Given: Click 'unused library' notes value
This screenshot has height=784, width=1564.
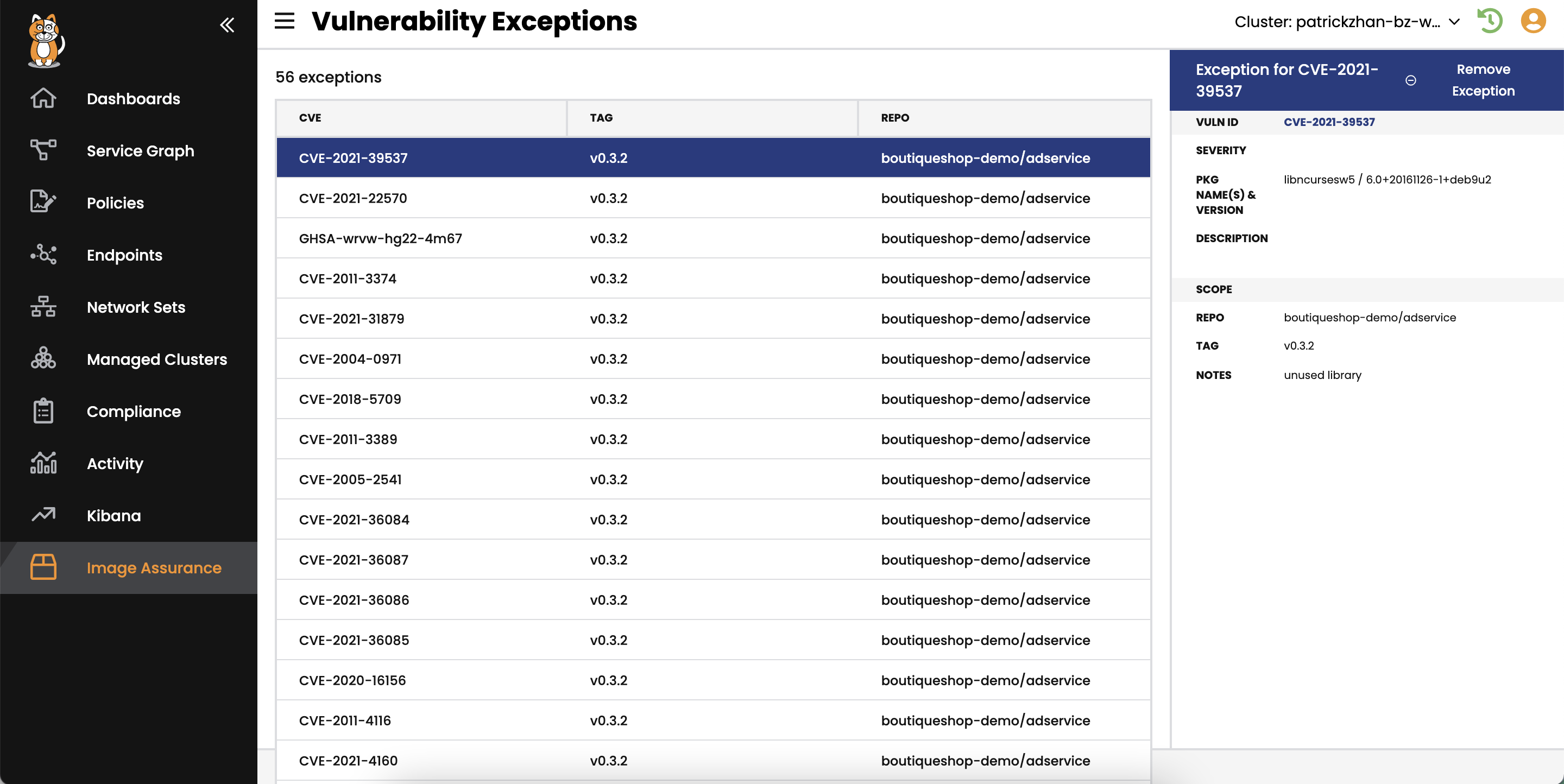Looking at the screenshot, I should click(x=1322, y=375).
